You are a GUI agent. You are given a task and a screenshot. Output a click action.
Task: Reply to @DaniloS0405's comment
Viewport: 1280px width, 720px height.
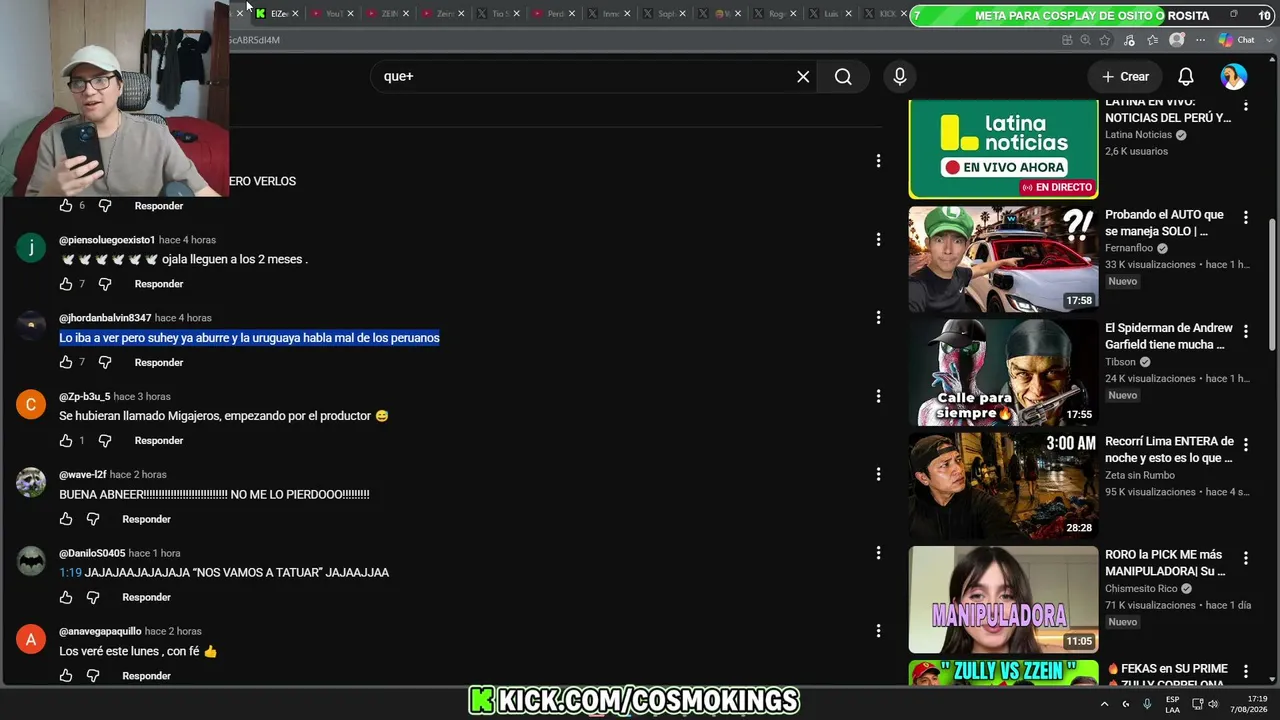[146, 597]
